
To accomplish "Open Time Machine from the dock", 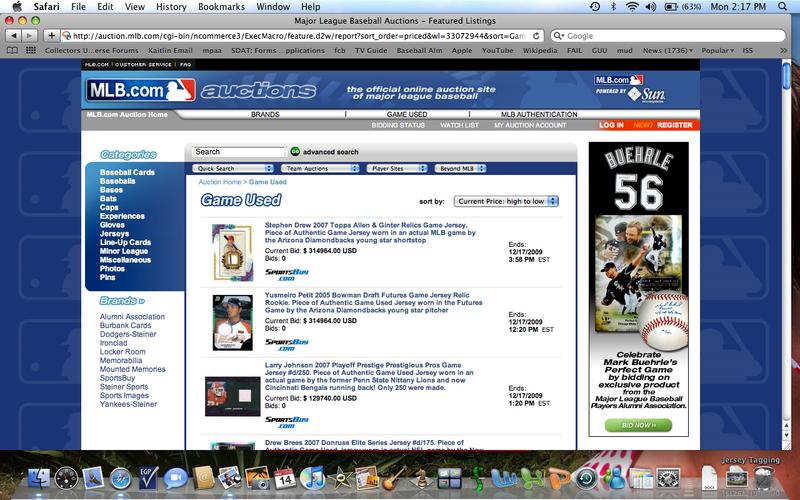I will 586,479.
